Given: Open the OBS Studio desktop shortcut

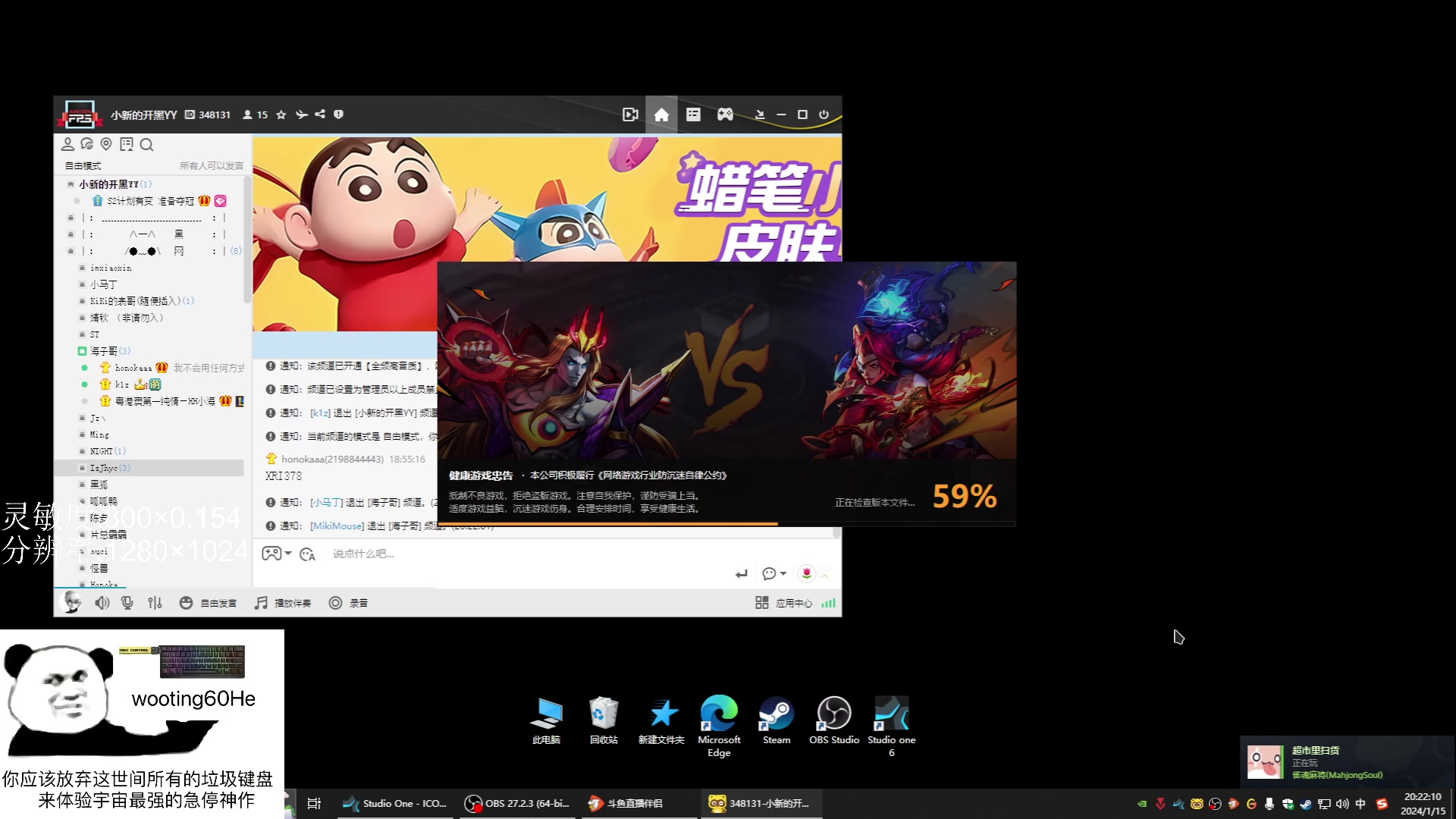Looking at the screenshot, I should pos(834,721).
